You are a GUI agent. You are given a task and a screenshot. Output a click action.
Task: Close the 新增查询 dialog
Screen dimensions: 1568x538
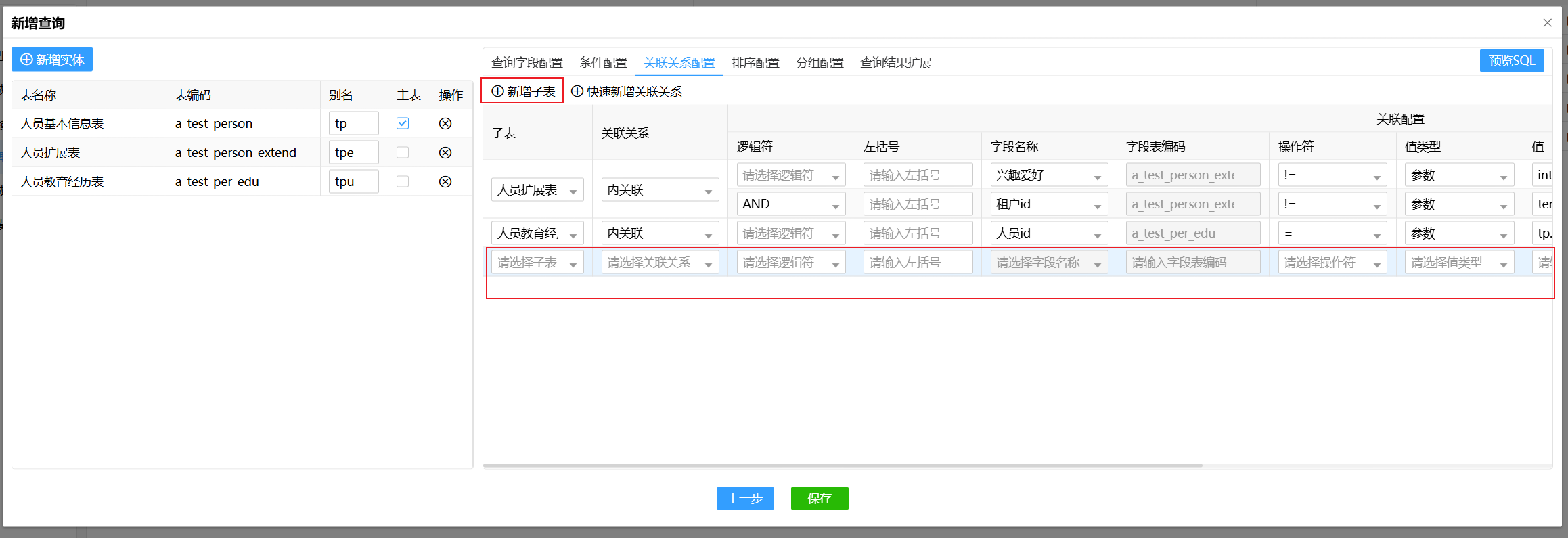coord(1547,23)
